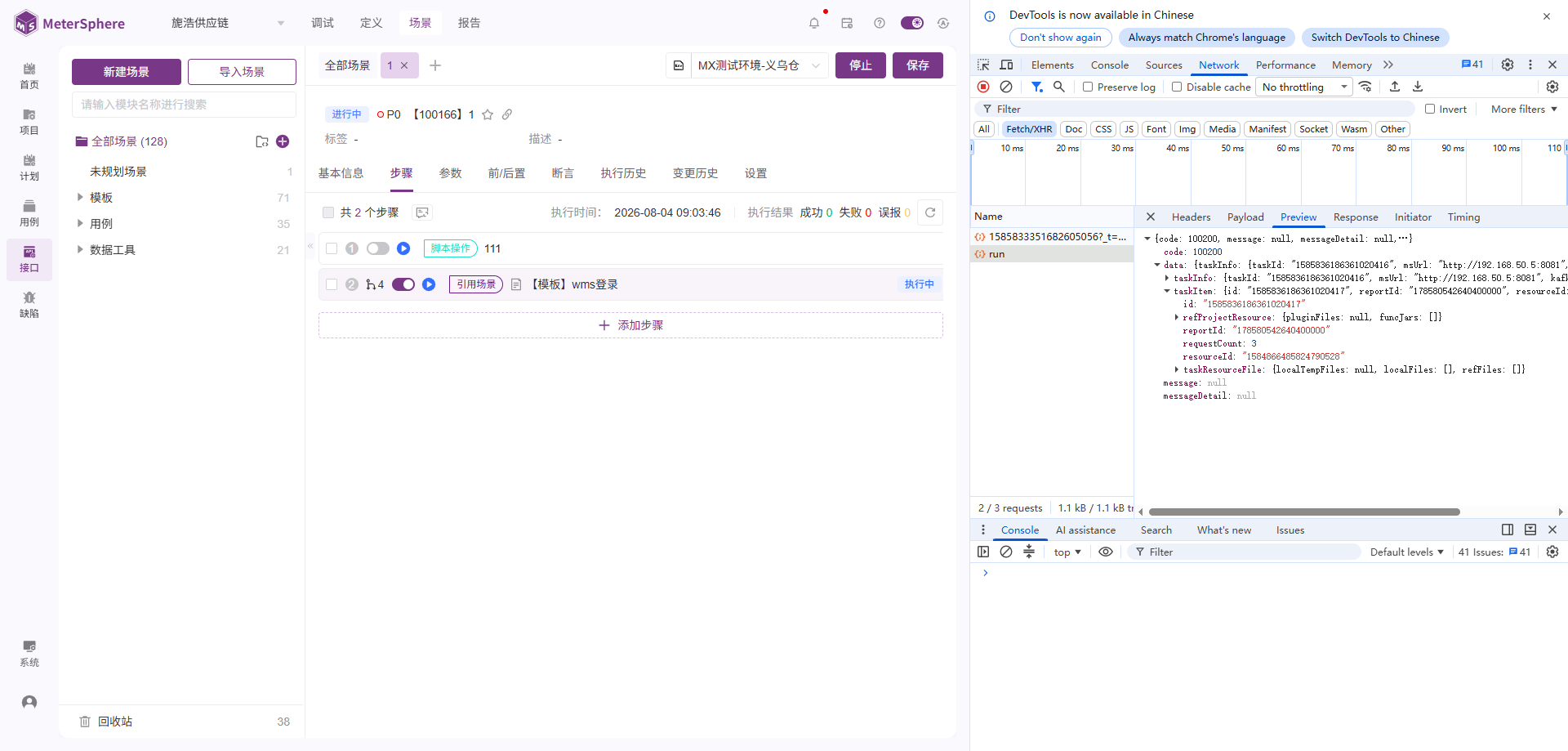Click the 保存 button
Viewport: 1568px width, 751px height.
point(918,65)
